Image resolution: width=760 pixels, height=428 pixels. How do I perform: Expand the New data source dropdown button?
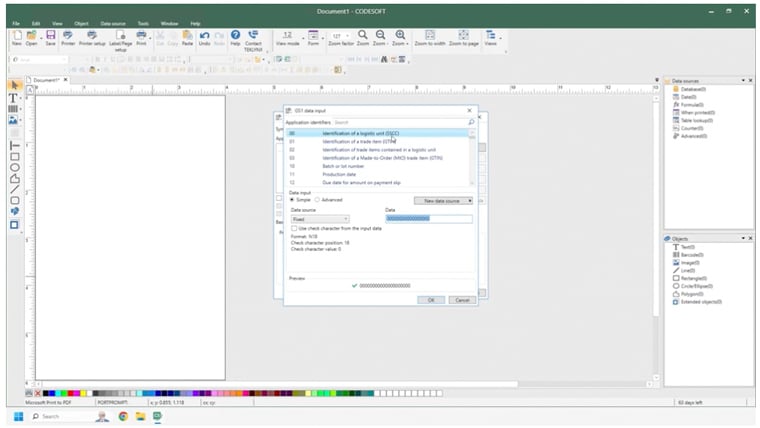(x=470, y=200)
